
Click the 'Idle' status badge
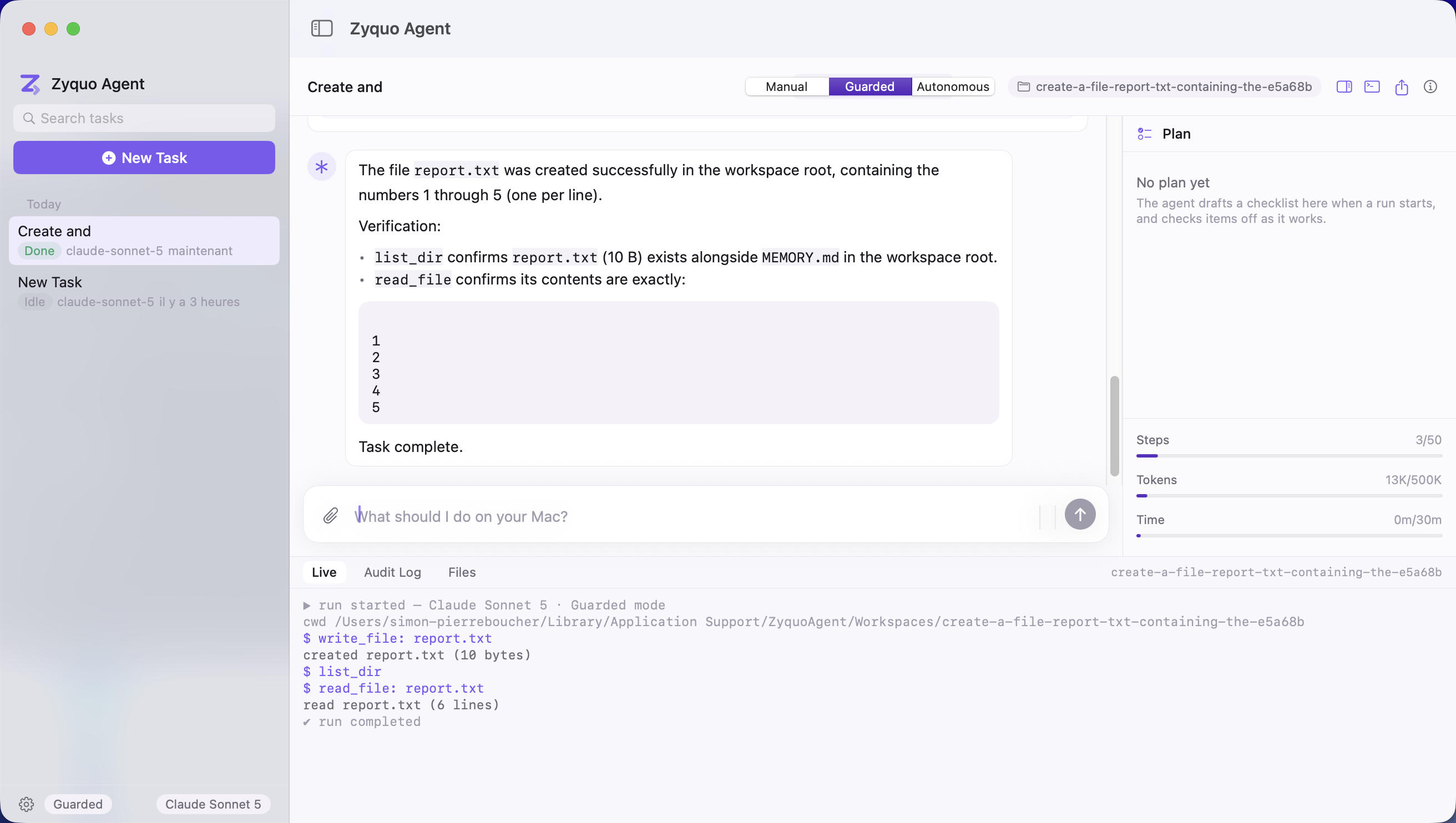click(x=34, y=302)
